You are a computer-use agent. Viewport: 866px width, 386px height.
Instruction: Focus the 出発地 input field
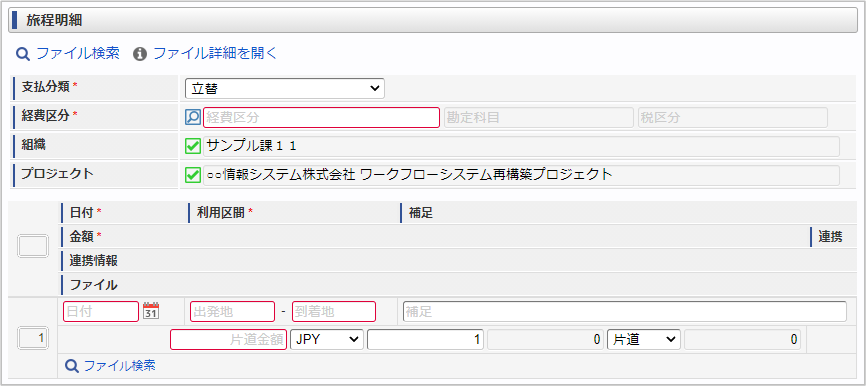233,311
